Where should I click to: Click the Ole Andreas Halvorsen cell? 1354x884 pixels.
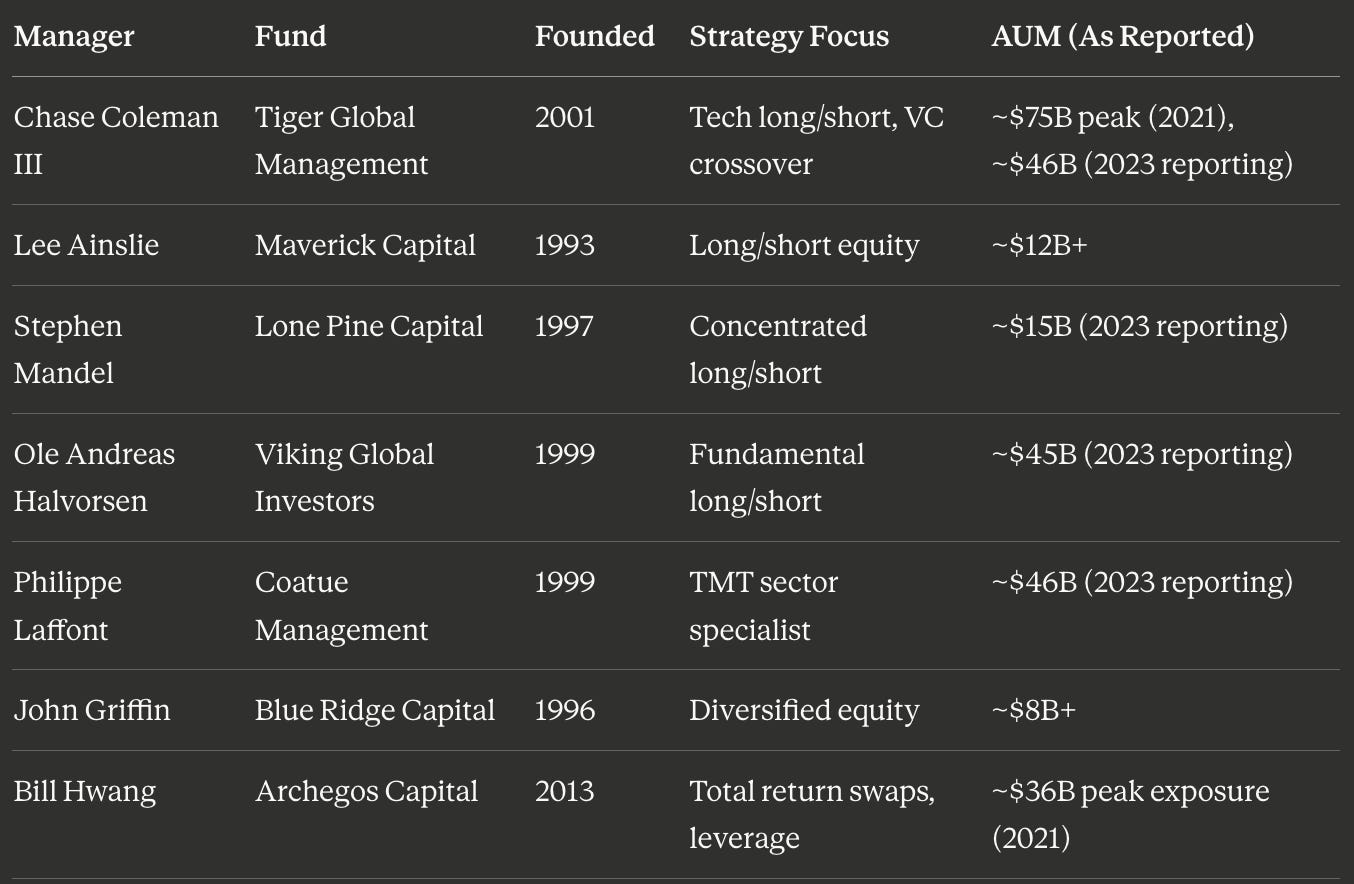pos(94,477)
